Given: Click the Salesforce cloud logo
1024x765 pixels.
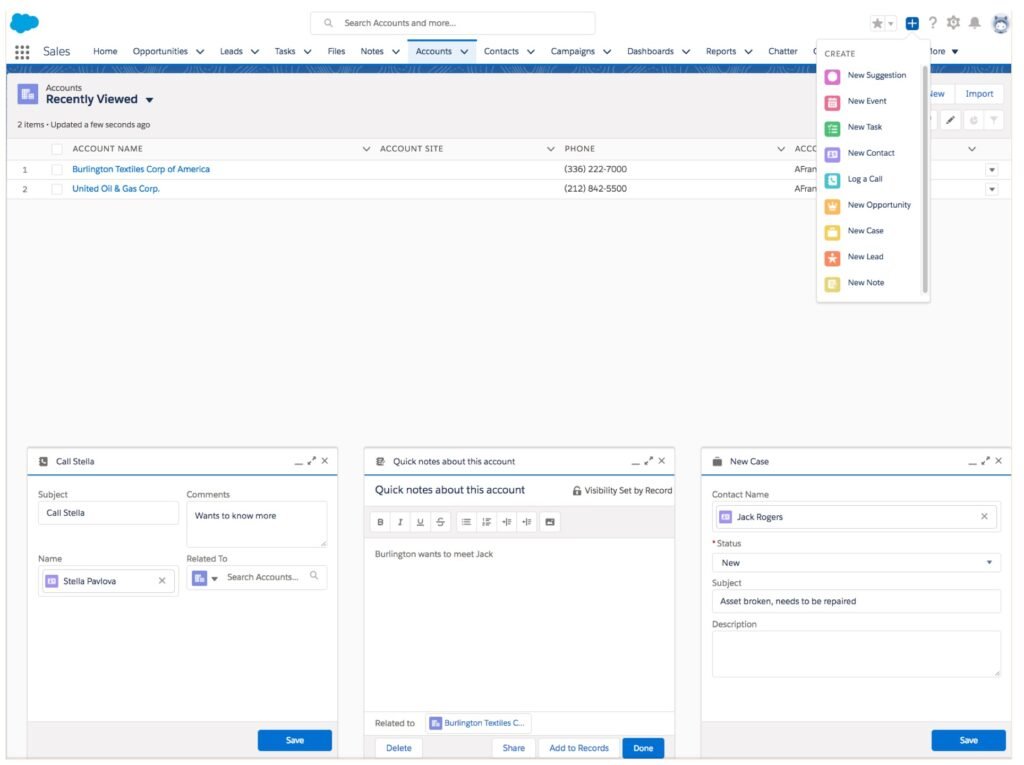Looking at the screenshot, I should pyautogui.click(x=24, y=23).
